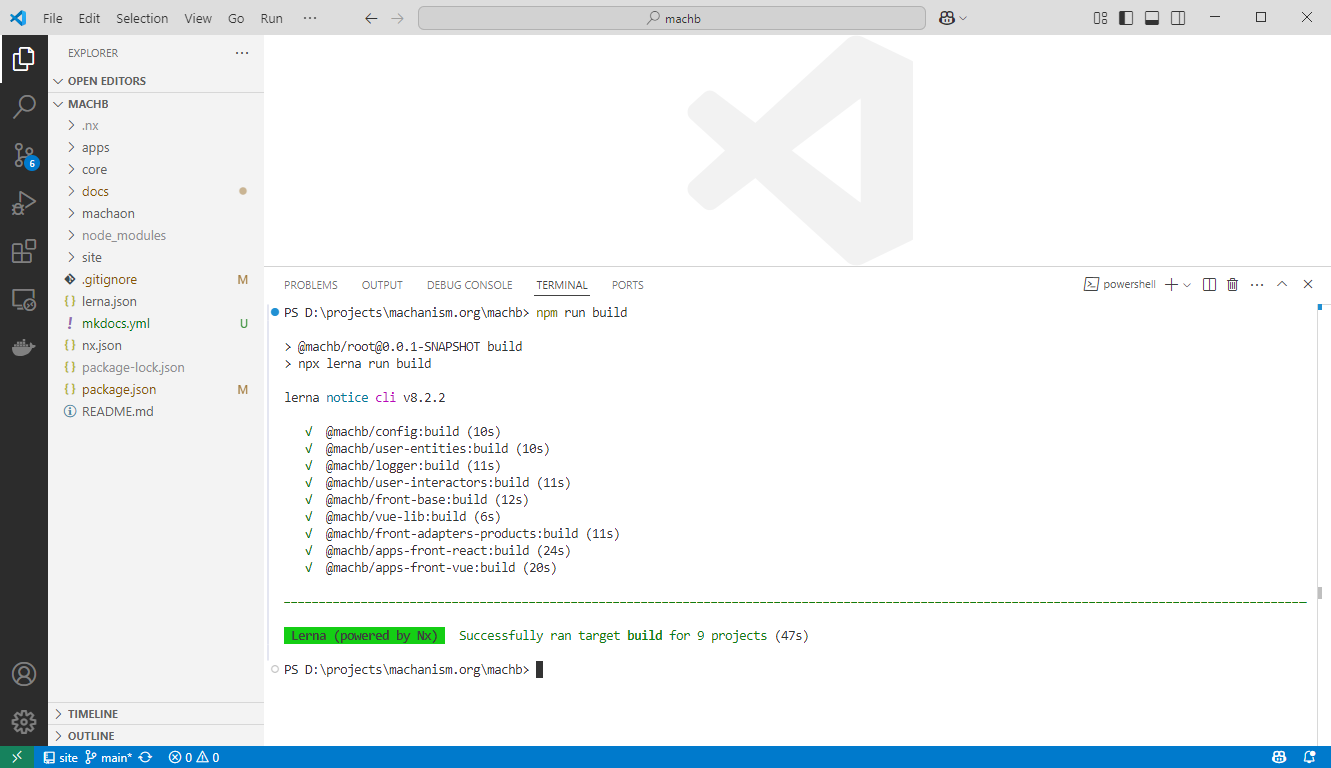Collapse the MACHB folder section
This screenshot has width=1331, height=768.
[x=156, y=104]
